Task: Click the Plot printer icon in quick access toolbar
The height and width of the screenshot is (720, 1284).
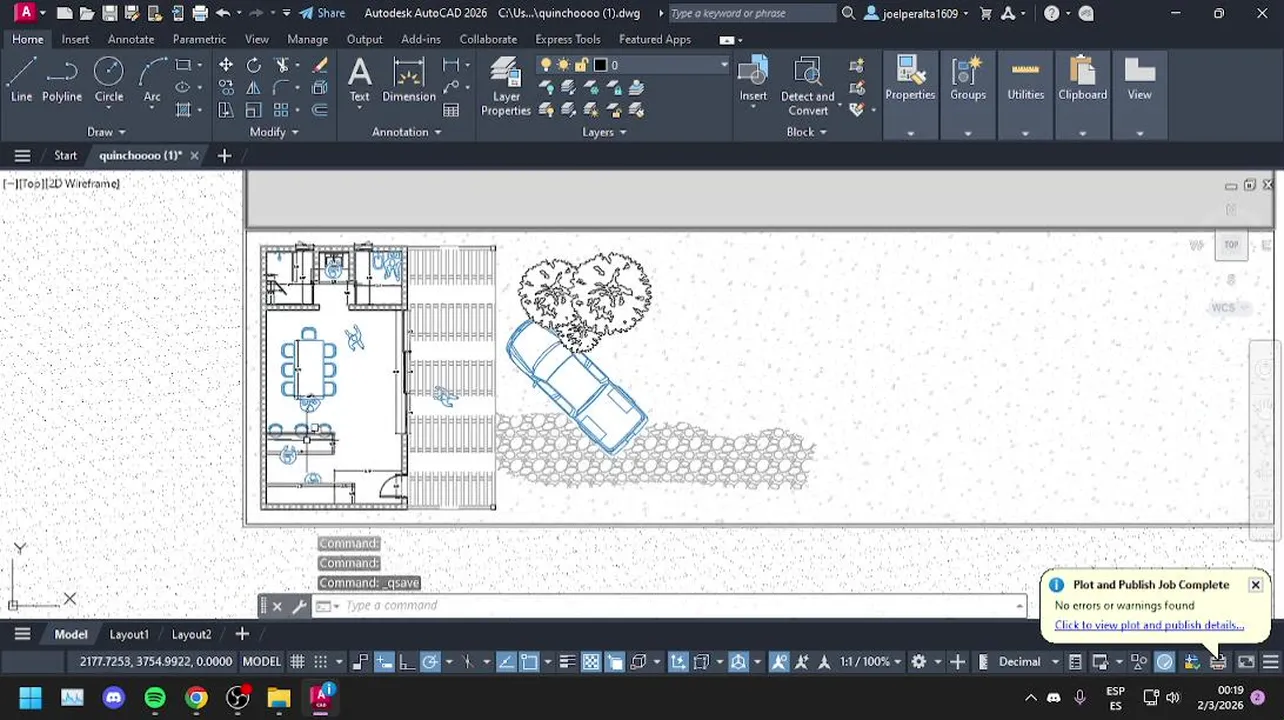Action: click(x=200, y=13)
